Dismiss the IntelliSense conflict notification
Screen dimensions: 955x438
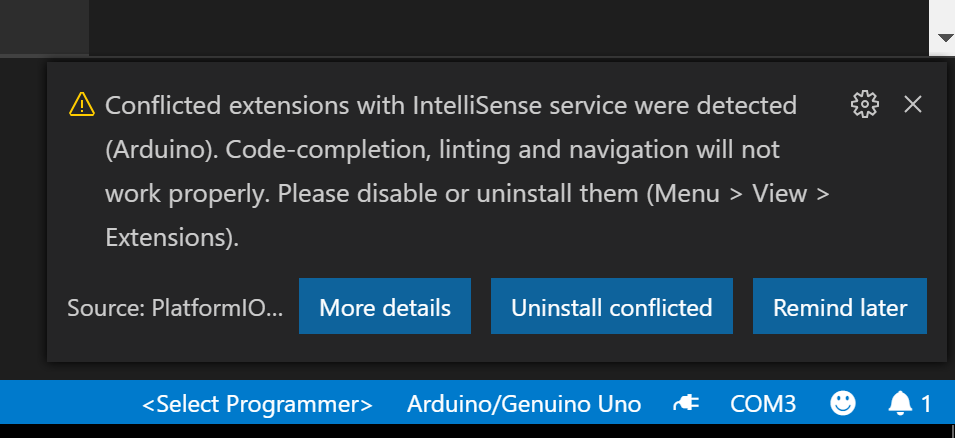point(912,105)
